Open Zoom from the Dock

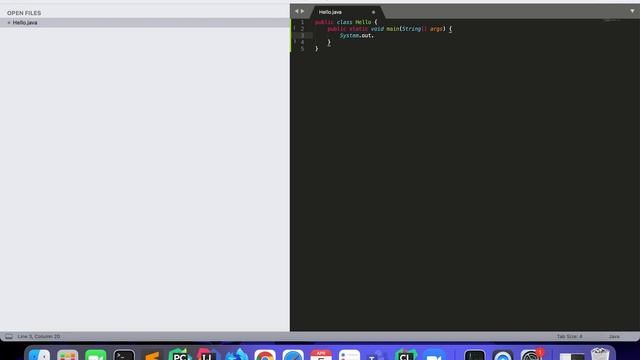coord(433,355)
